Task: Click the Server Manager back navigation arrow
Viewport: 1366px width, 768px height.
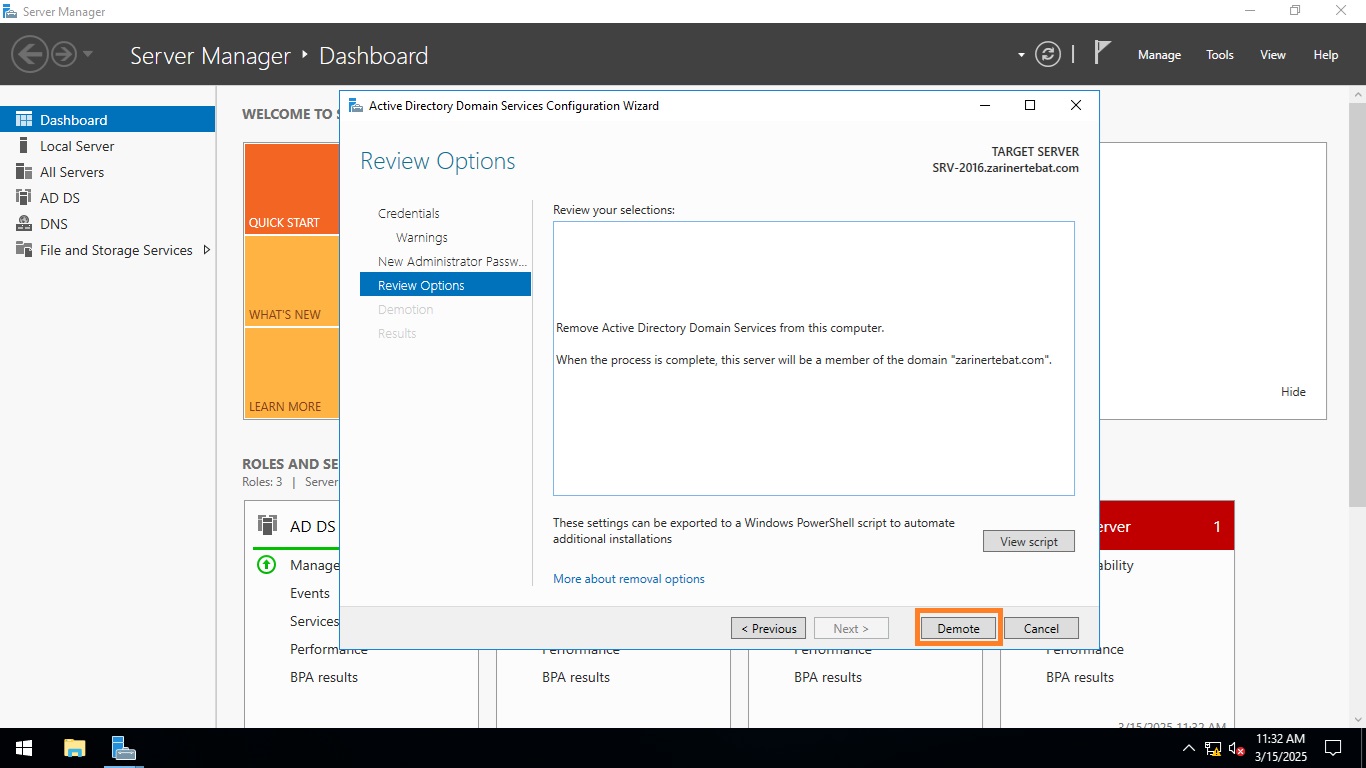Action: click(x=31, y=54)
